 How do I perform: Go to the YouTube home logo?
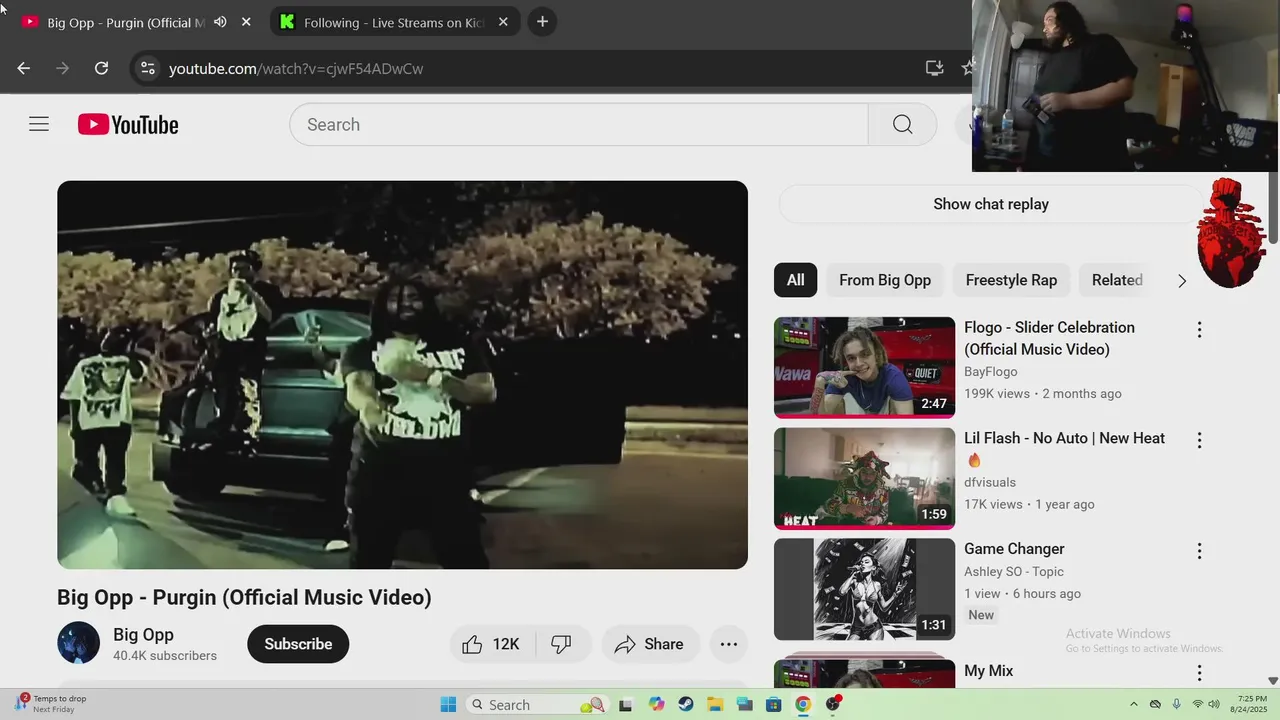click(x=128, y=125)
